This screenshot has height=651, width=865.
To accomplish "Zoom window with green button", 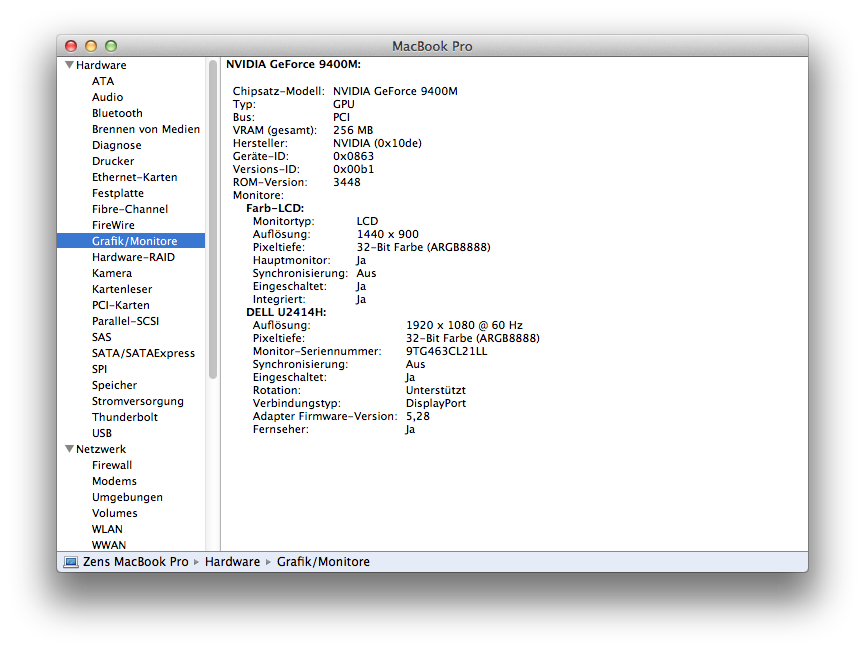I will pyautogui.click(x=111, y=46).
